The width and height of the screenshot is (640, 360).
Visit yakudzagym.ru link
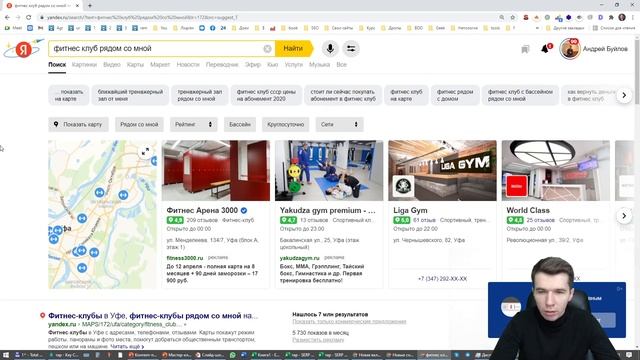pyautogui.click(x=300, y=258)
